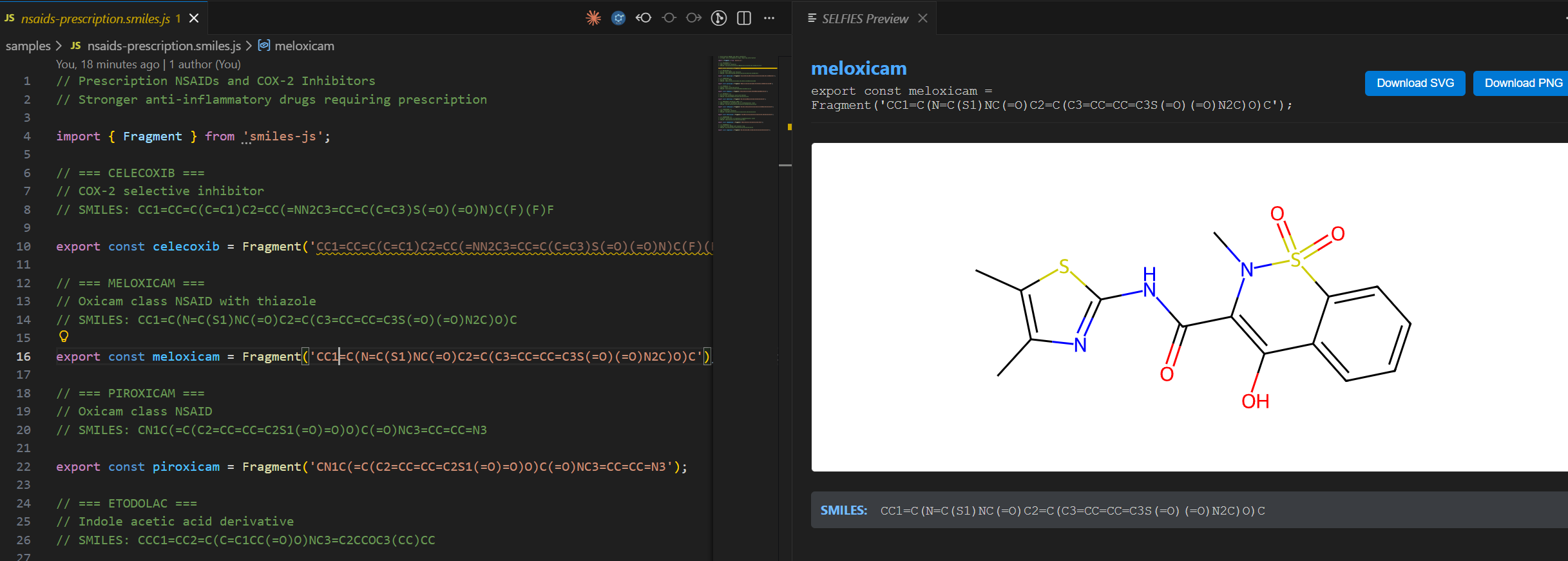
Task: Split the editor to the right
Action: pyautogui.click(x=744, y=18)
